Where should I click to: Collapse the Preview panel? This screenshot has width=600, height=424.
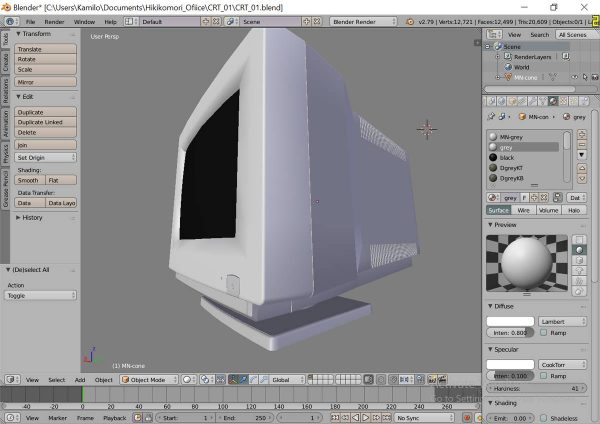(x=490, y=224)
